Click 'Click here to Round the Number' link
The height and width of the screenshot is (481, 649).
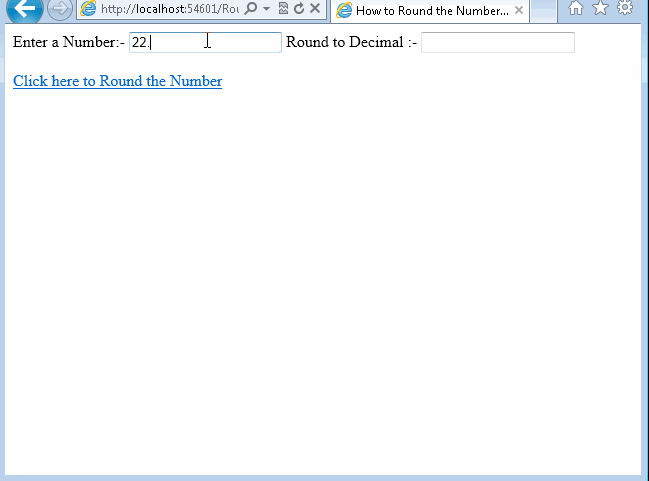[x=118, y=81]
